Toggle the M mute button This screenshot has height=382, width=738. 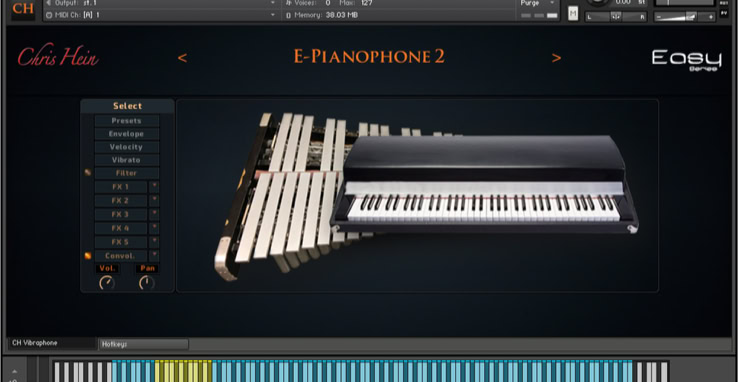pos(573,14)
